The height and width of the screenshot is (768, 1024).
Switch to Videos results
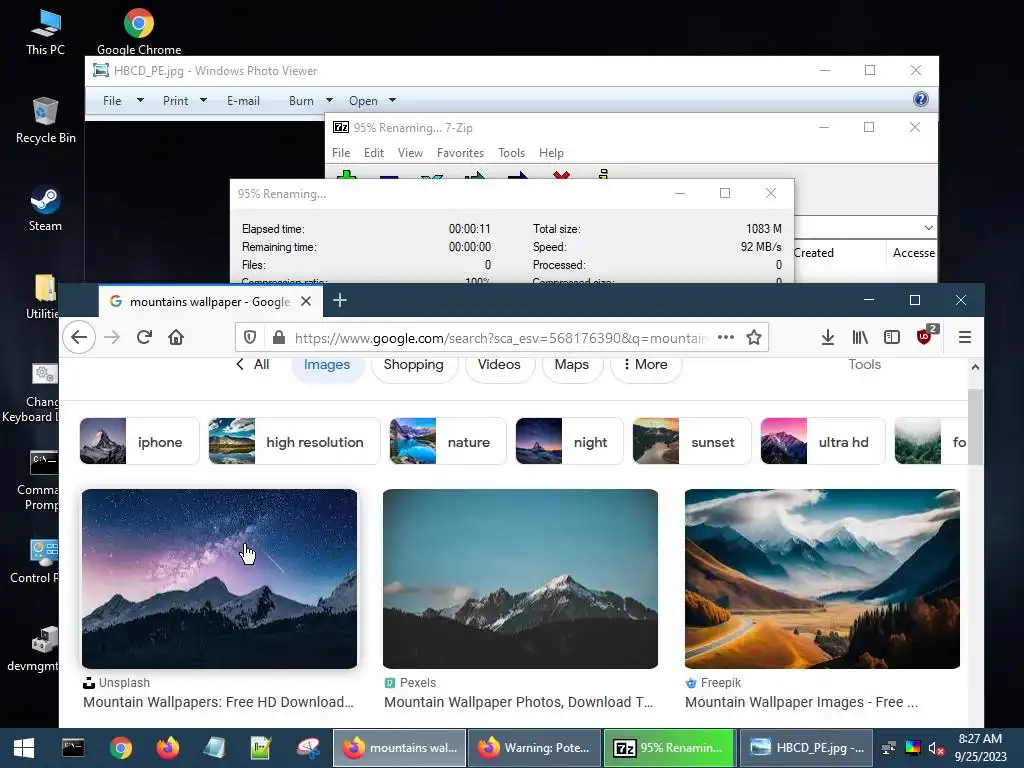pyautogui.click(x=499, y=364)
